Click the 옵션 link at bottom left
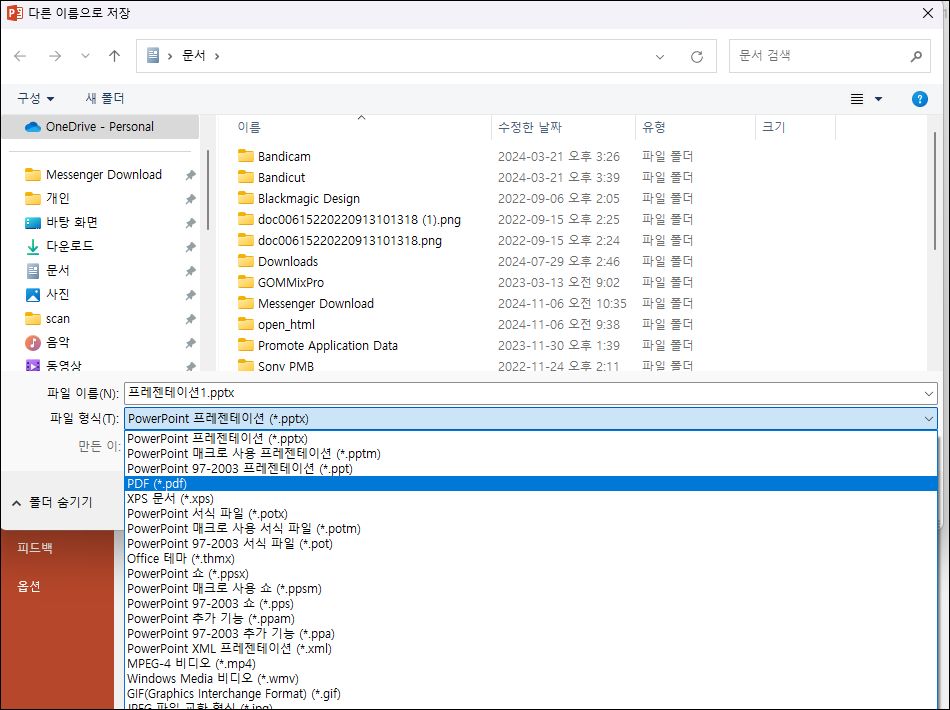This screenshot has width=950, height=710. click(28, 587)
